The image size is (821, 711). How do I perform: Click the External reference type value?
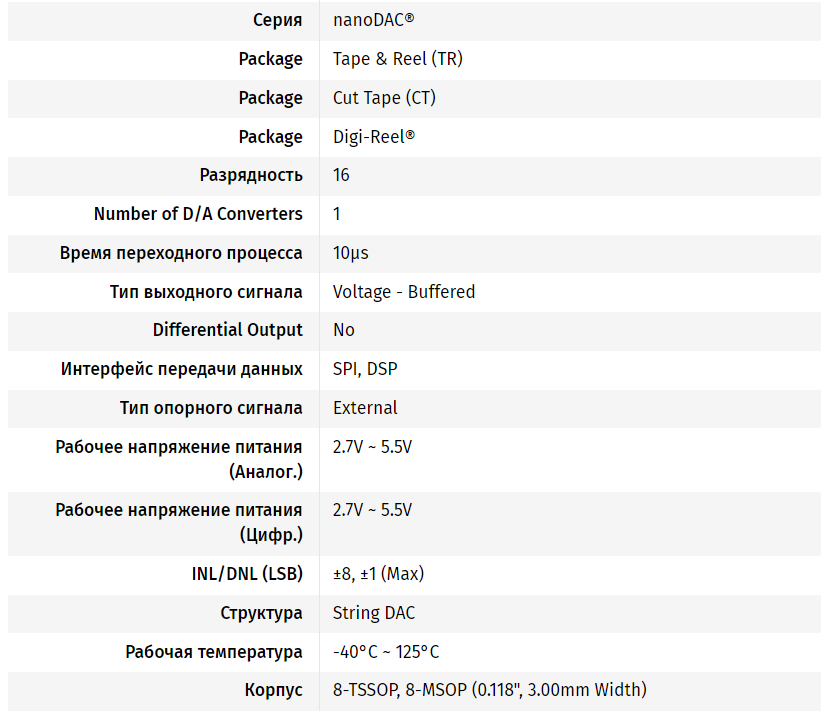coord(365,408)
